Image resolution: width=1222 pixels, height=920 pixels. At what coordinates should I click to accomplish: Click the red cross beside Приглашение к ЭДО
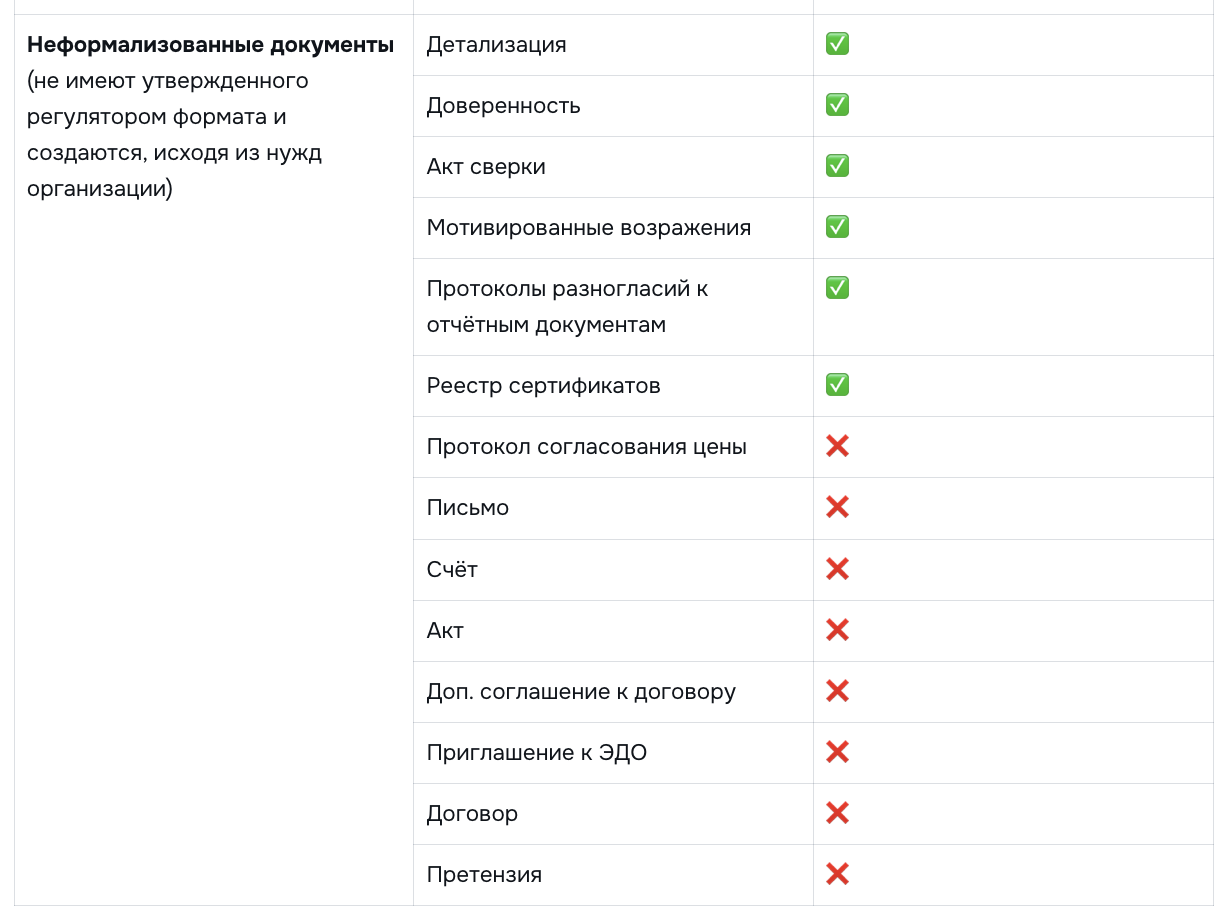coord(837,752)
